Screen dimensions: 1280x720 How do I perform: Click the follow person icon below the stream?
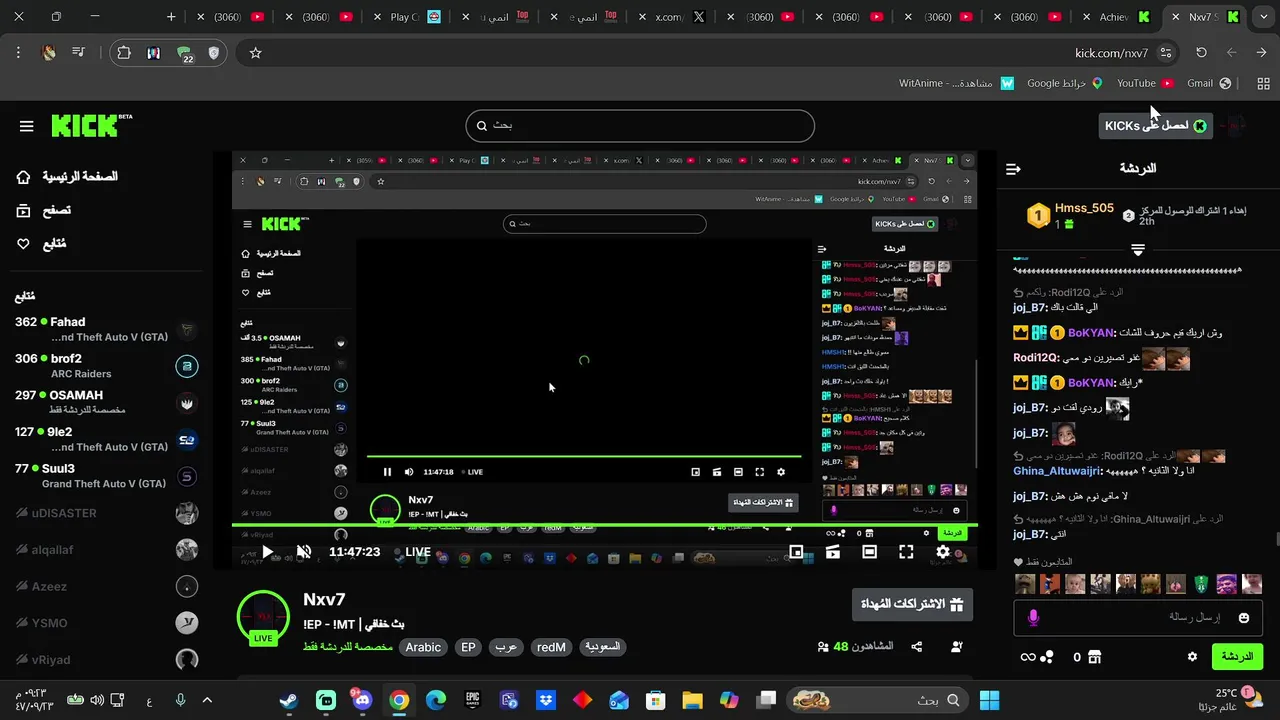[x=957, y=647]
